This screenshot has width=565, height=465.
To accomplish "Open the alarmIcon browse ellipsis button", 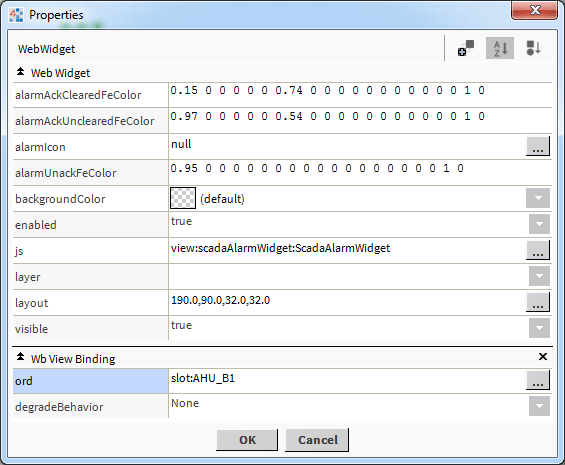I will [x=538, y=146].
